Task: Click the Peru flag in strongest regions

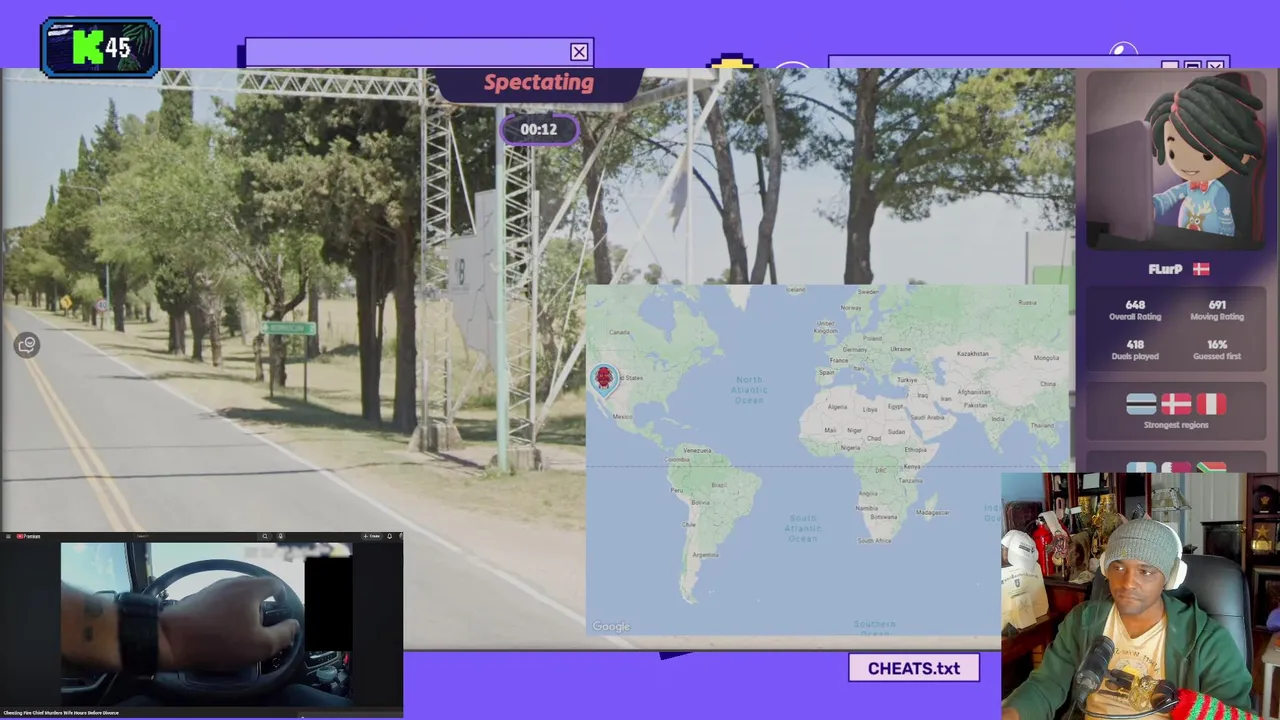Action: coord(1211,404)
